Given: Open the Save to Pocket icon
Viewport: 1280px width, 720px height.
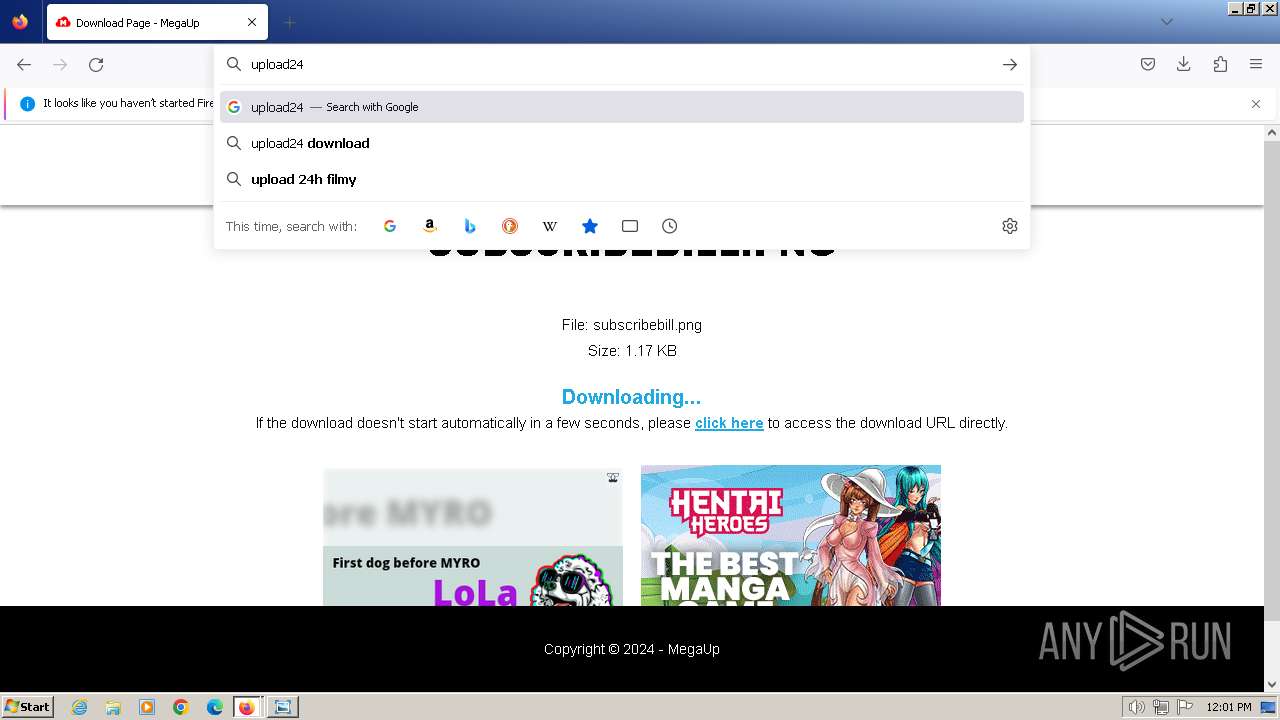Looking at the screenshot, I should pyautogui.click(x=1148, y=64).
